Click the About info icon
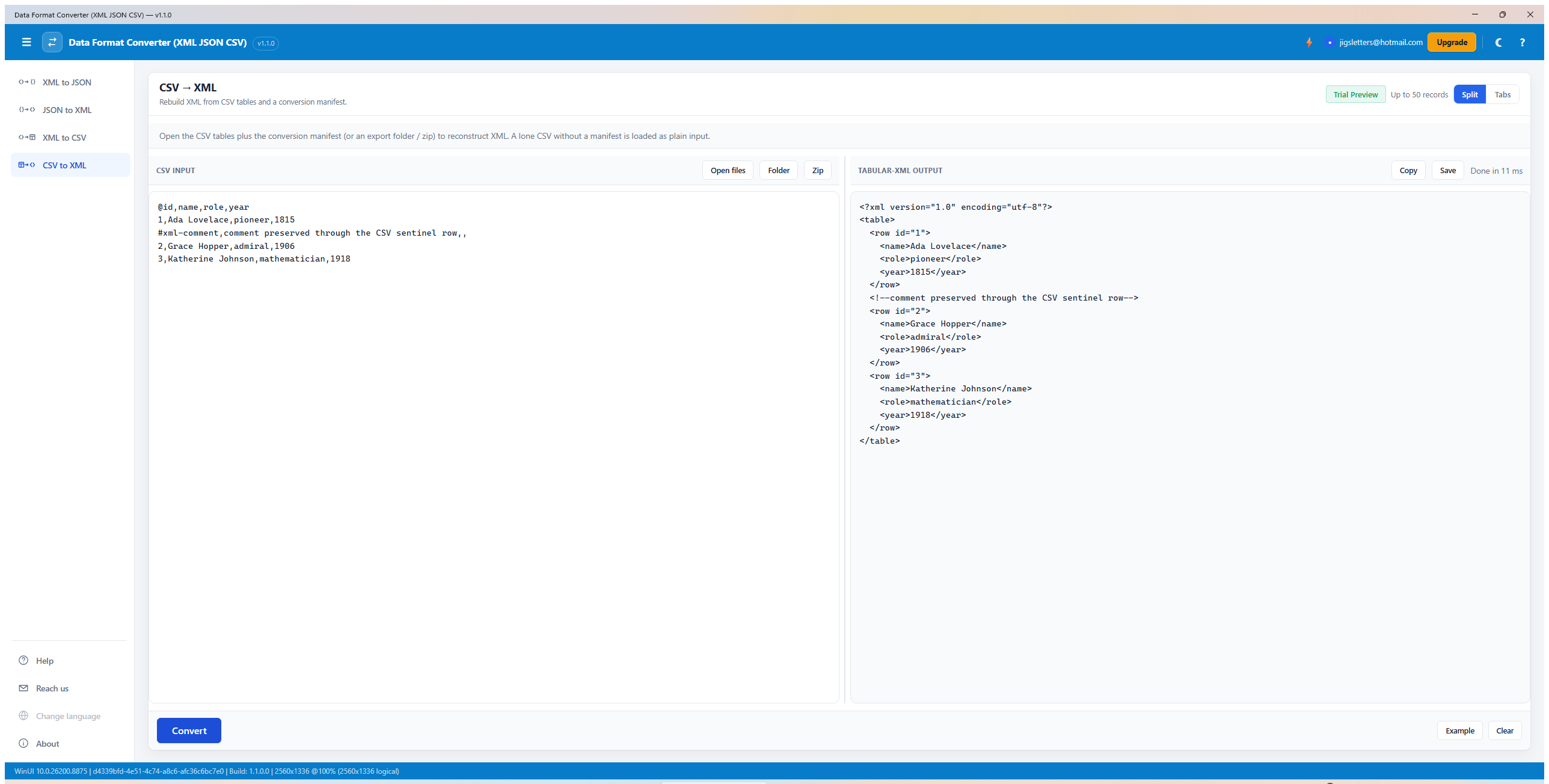1549x784 pixels. coord(23,743)
